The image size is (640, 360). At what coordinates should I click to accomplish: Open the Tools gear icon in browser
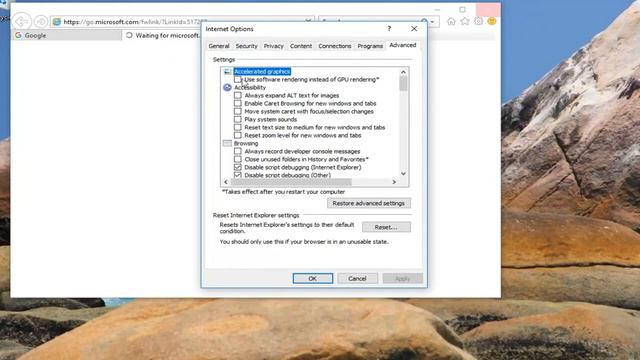click(478, 21)
